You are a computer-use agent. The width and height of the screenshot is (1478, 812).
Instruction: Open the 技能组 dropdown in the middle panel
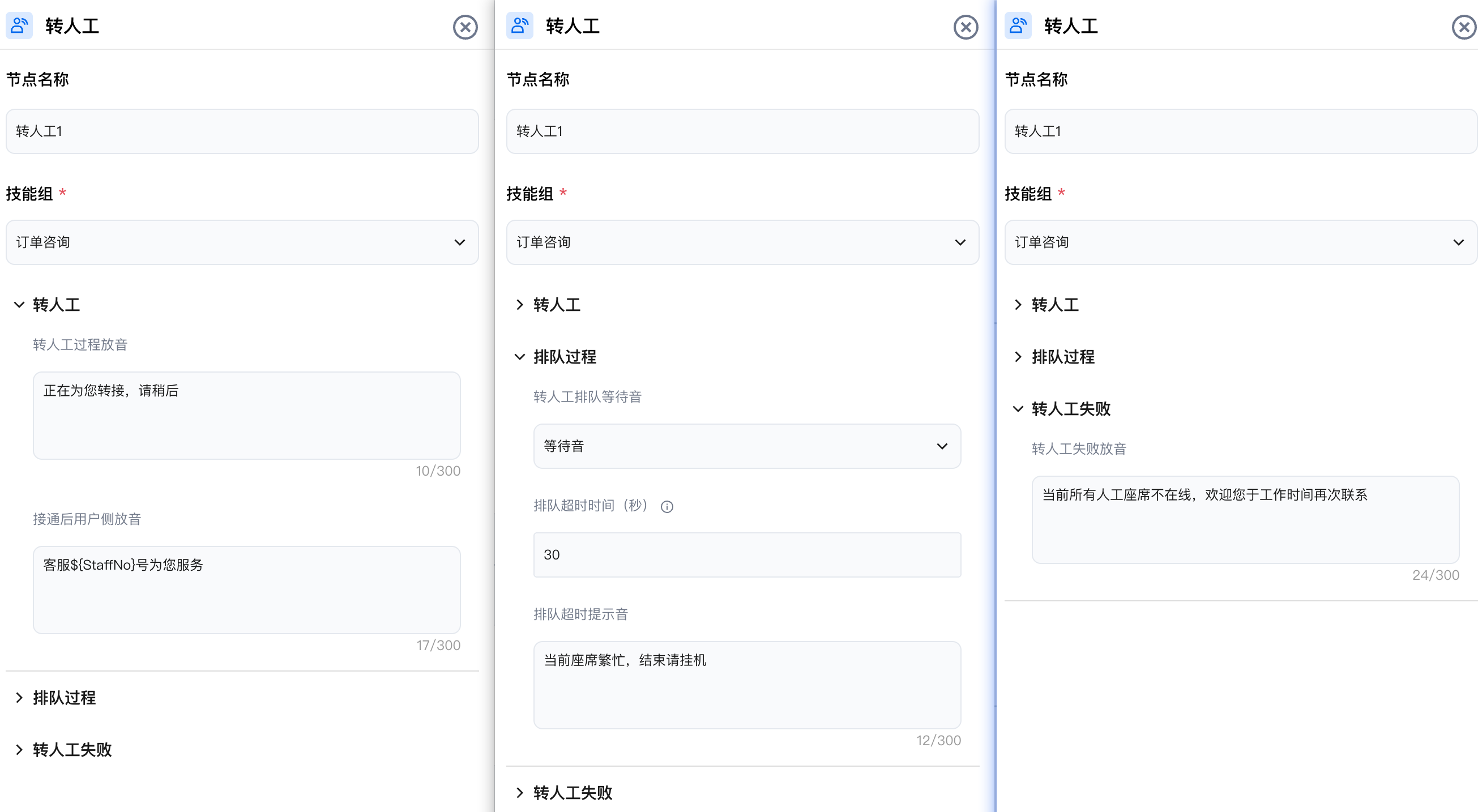(x=743, y=242)
